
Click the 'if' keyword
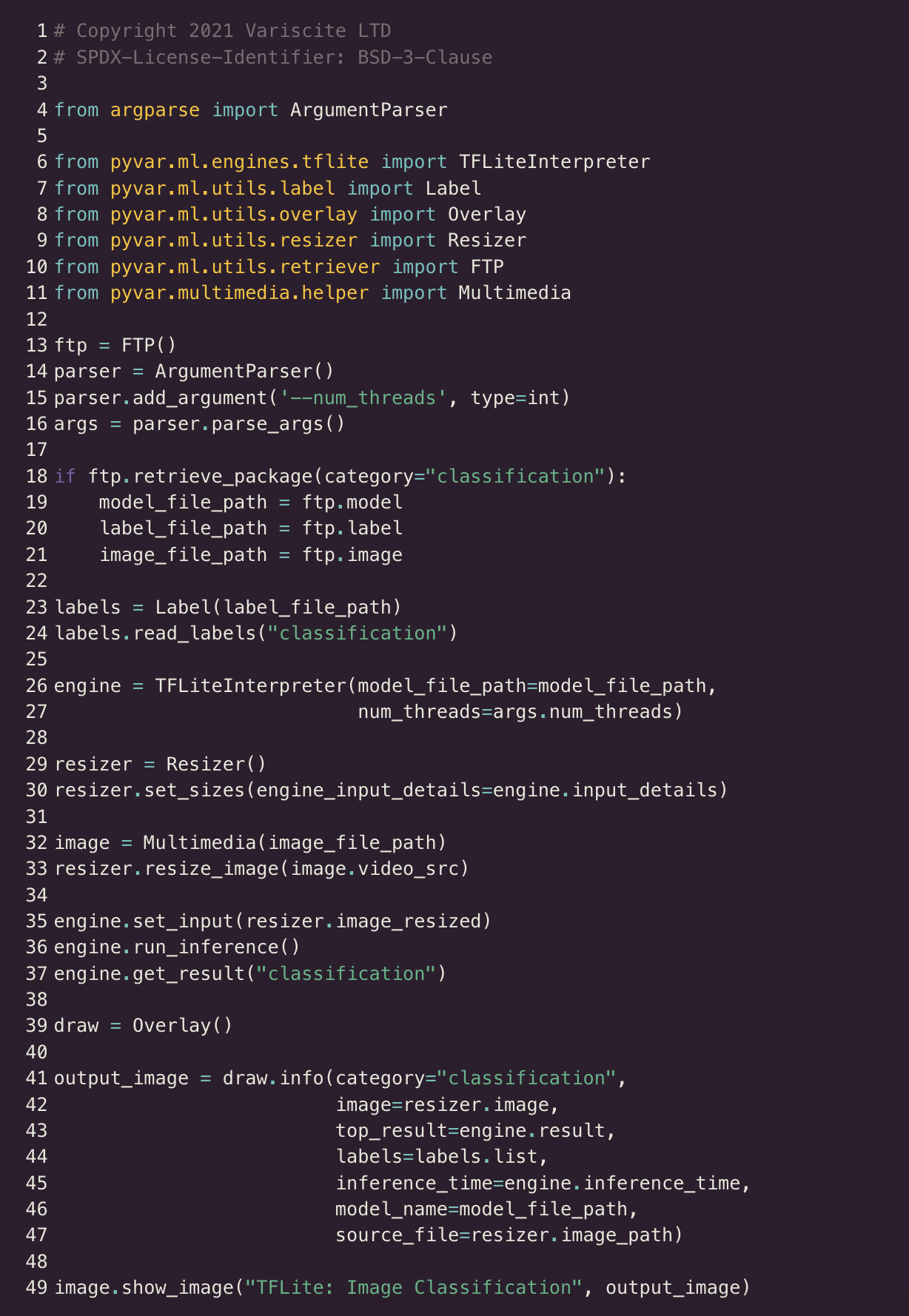pos(65,476)
